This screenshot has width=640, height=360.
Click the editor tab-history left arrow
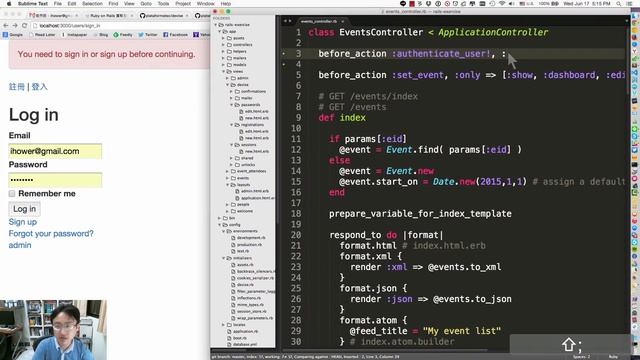285,21
